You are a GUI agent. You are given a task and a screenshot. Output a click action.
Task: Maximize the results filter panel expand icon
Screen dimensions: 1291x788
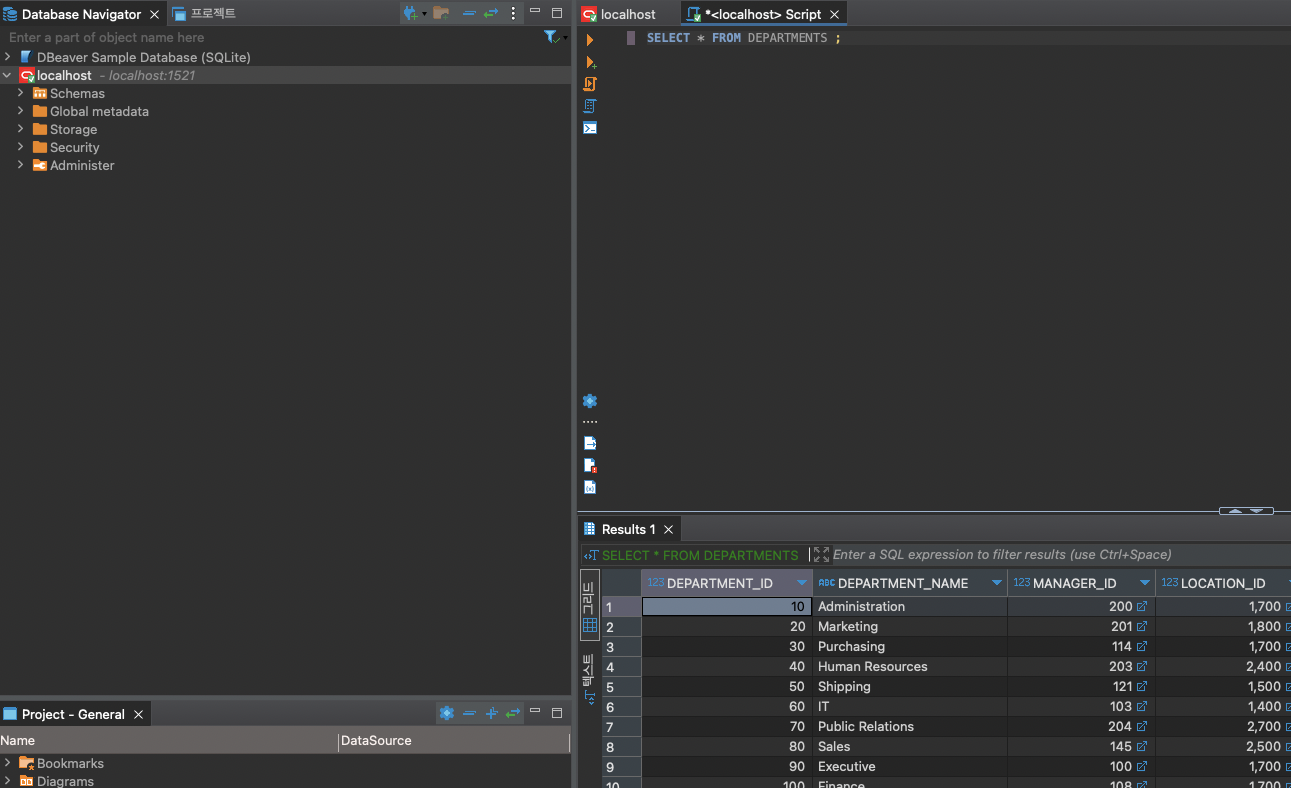pyautogui.click(x=821, y=554)
